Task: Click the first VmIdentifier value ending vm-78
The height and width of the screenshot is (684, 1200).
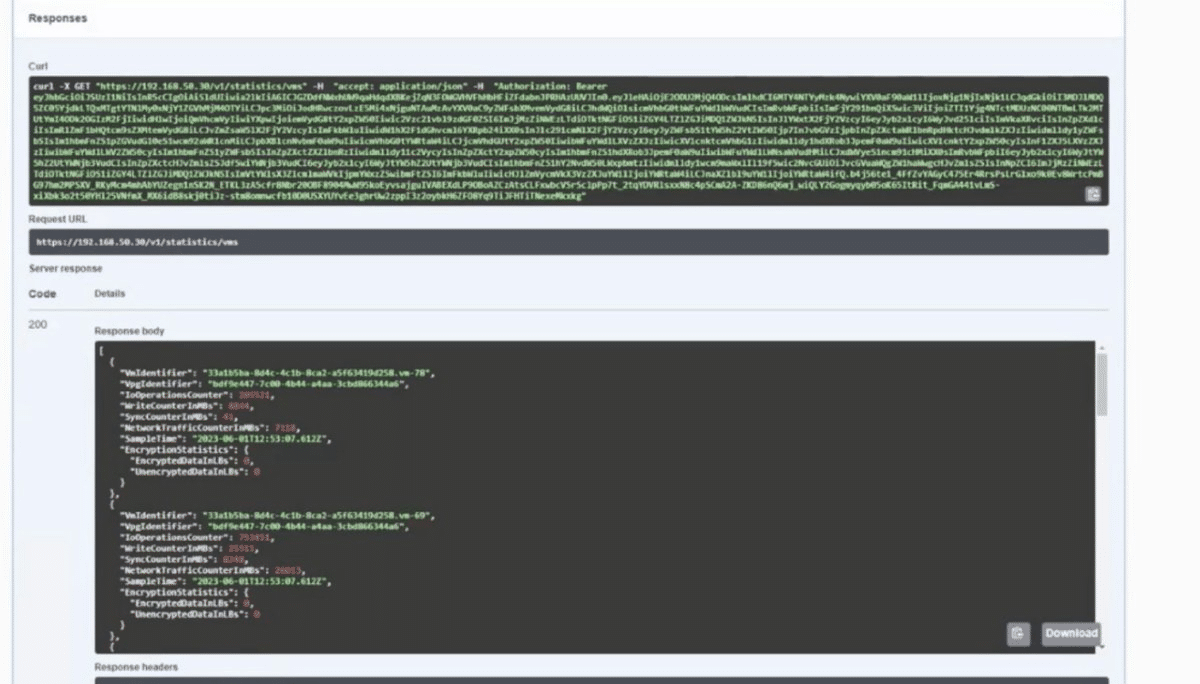Action: [x=316, y=372]
